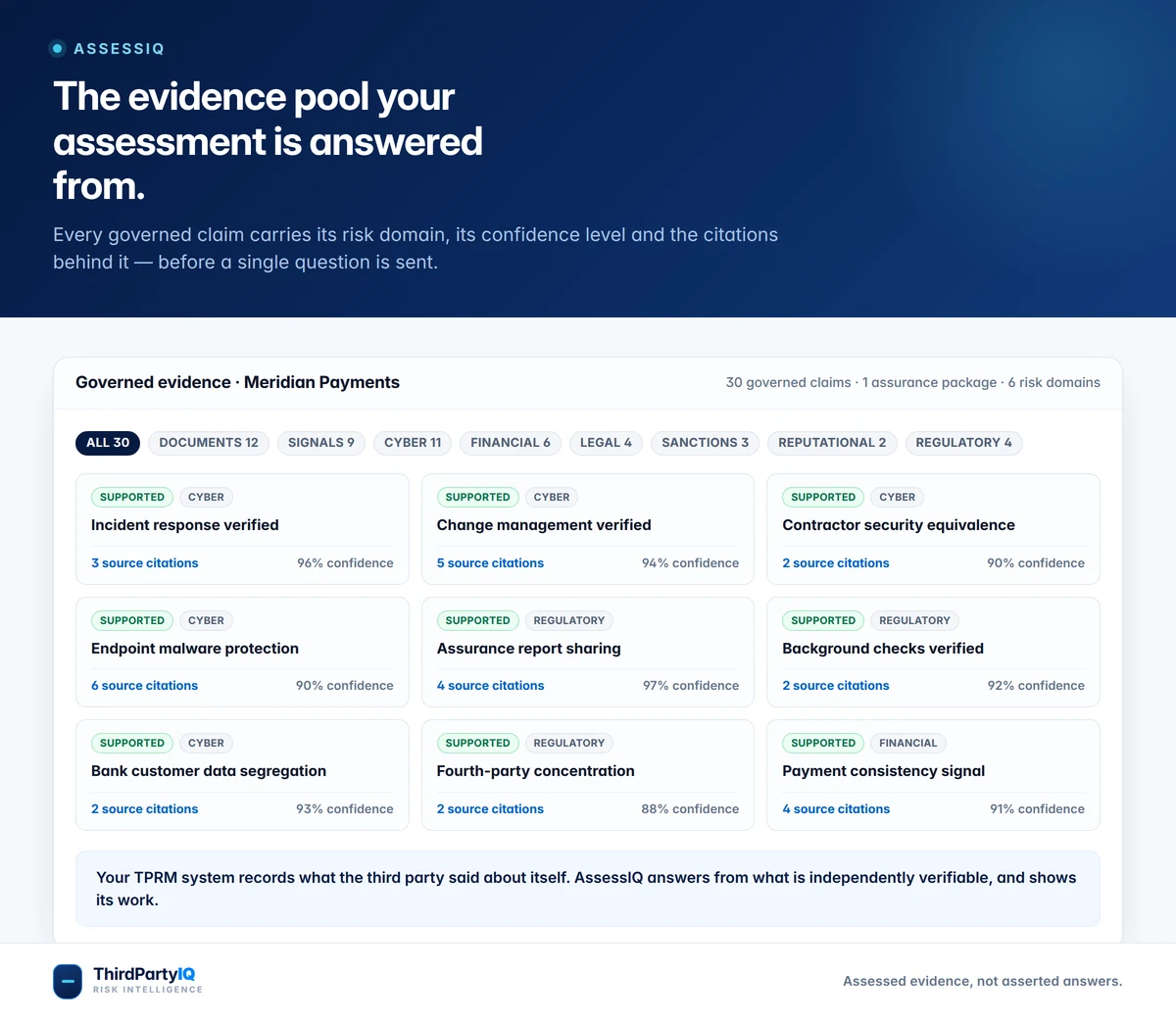Click the TPRM system callout note
The height and width of the screenshot is (1019, 1176).
point(588,889)
